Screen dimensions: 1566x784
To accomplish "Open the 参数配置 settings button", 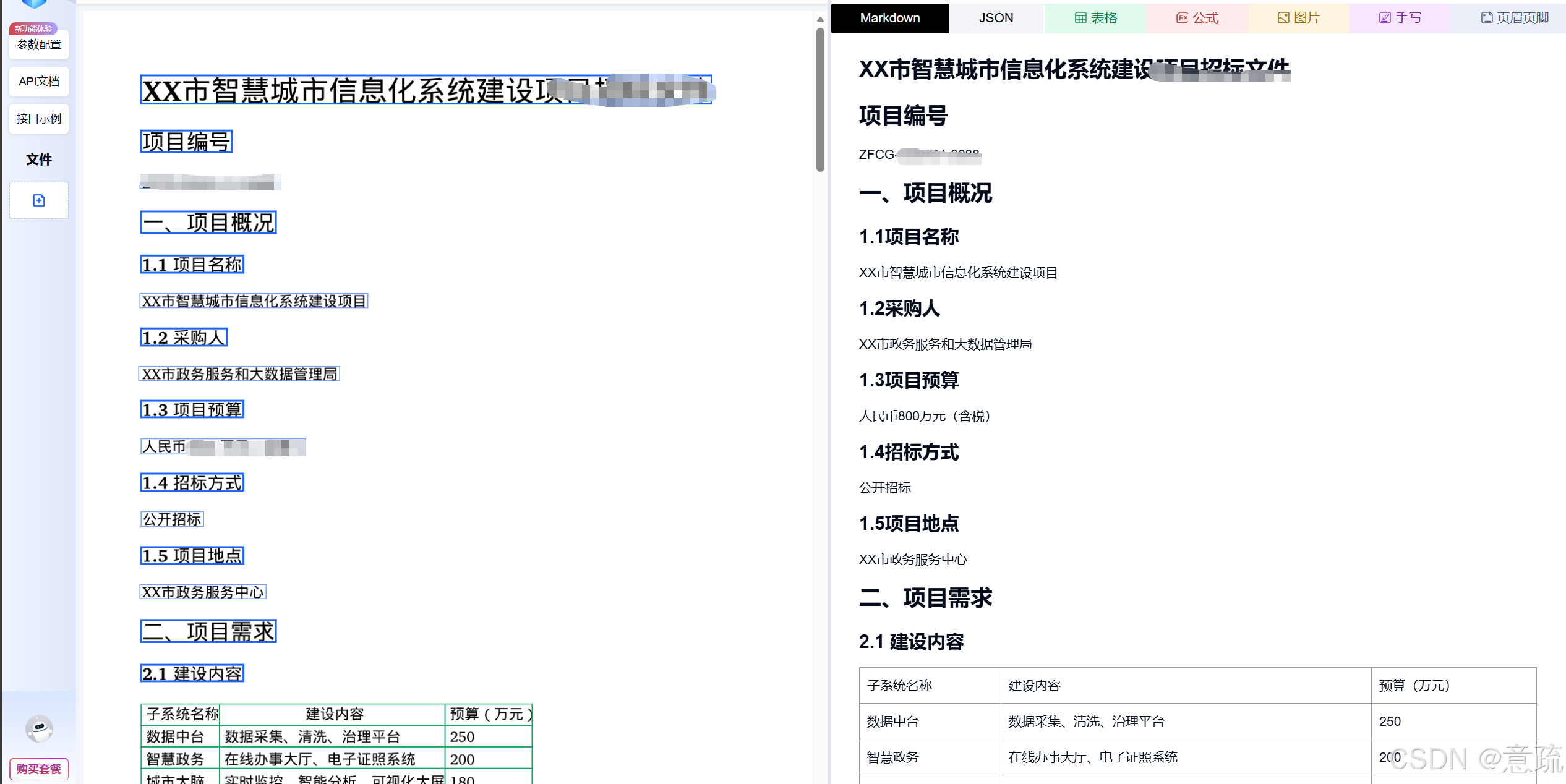I will click(x=39, y=45).
